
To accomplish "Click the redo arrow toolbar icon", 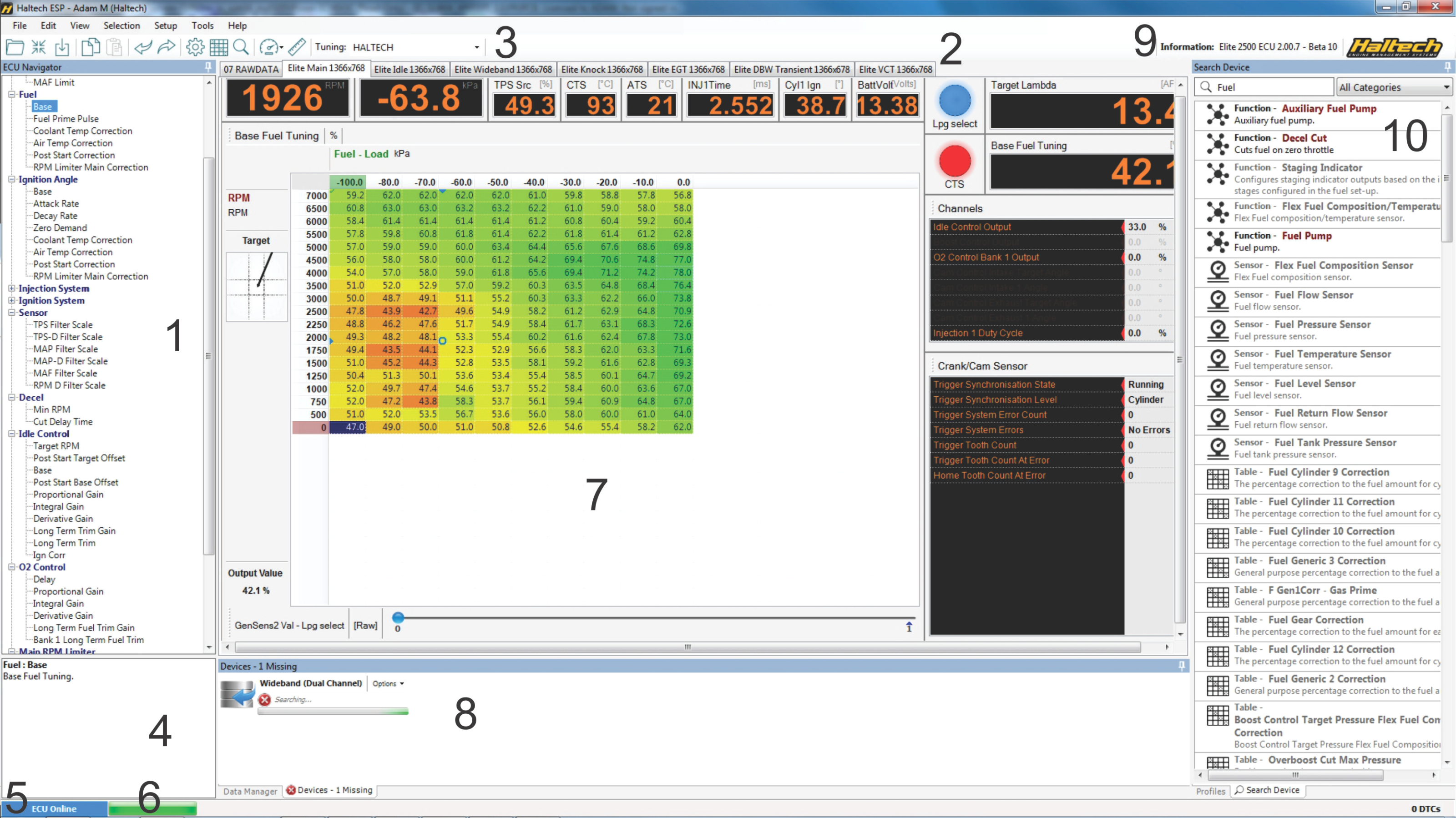I will click(166, 47).
